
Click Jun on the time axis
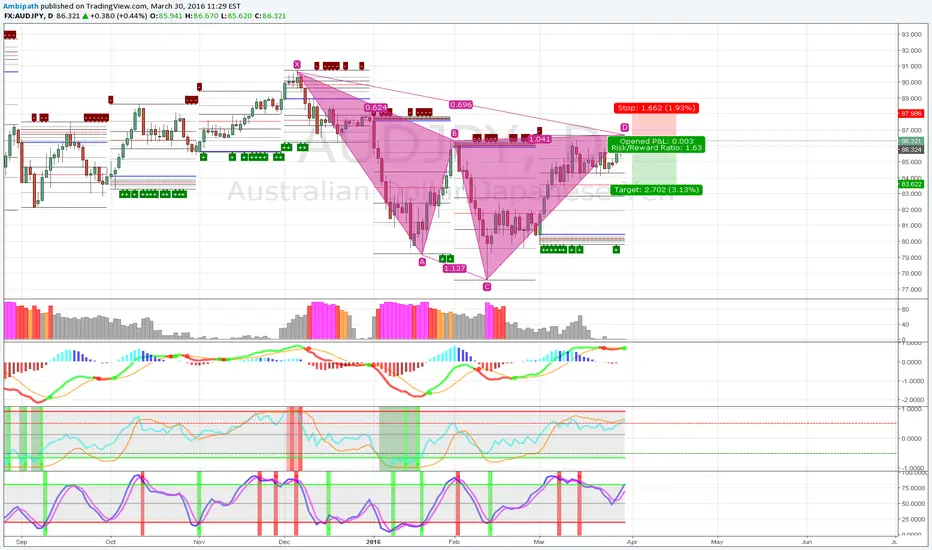[807, 542]
